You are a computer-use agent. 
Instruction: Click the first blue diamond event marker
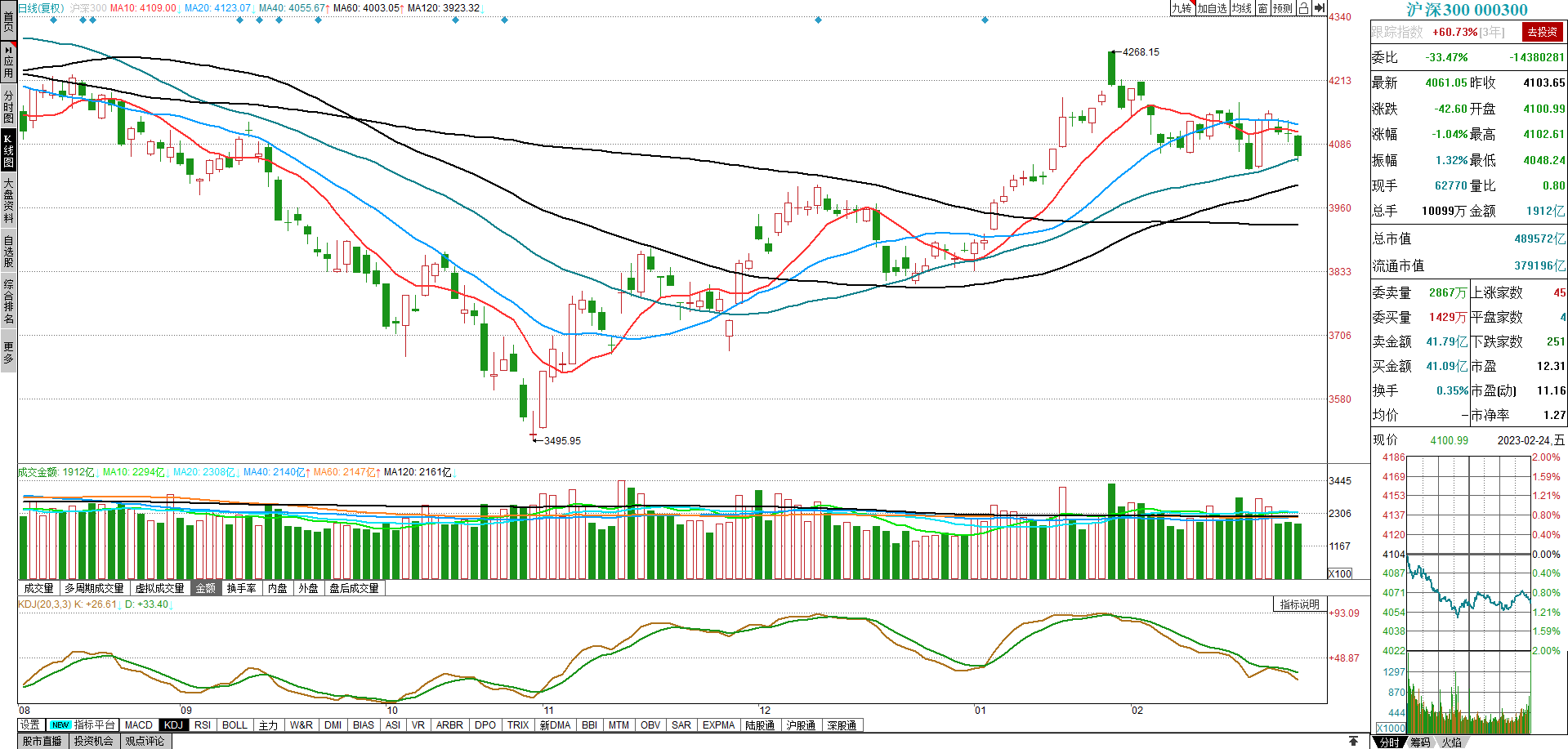click(x=54, y=20)
